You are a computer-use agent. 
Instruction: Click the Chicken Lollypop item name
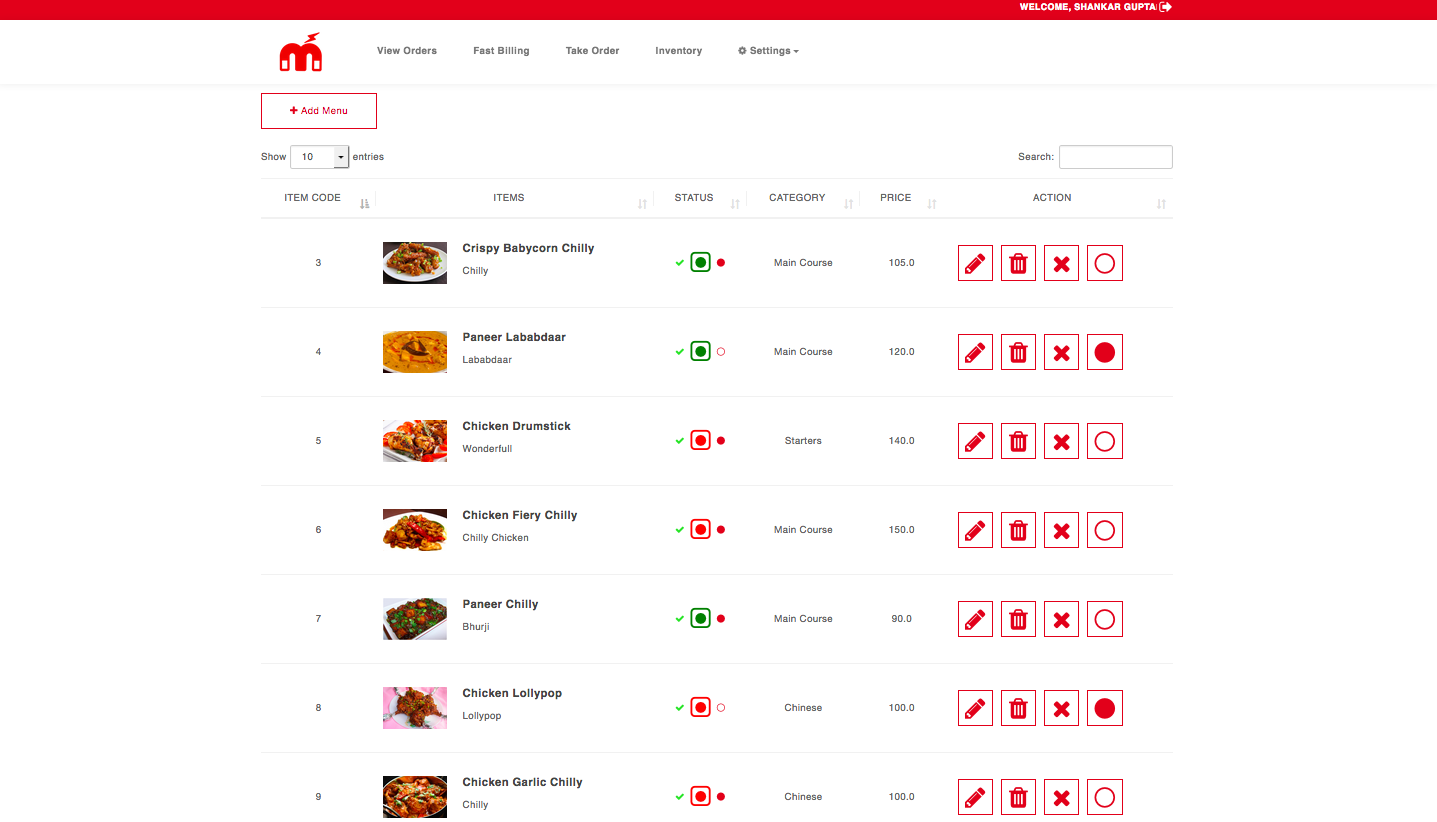pyautogui.click(x=512, y=693)
